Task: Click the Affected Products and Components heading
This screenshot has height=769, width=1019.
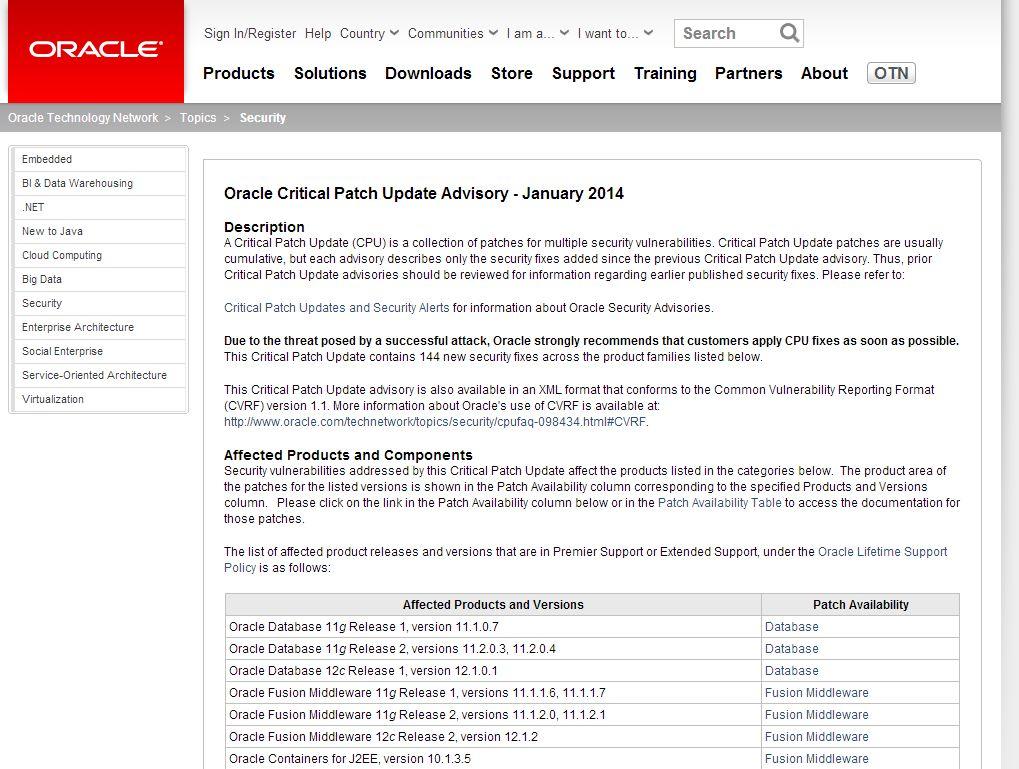Action: (x=348, y=455)
